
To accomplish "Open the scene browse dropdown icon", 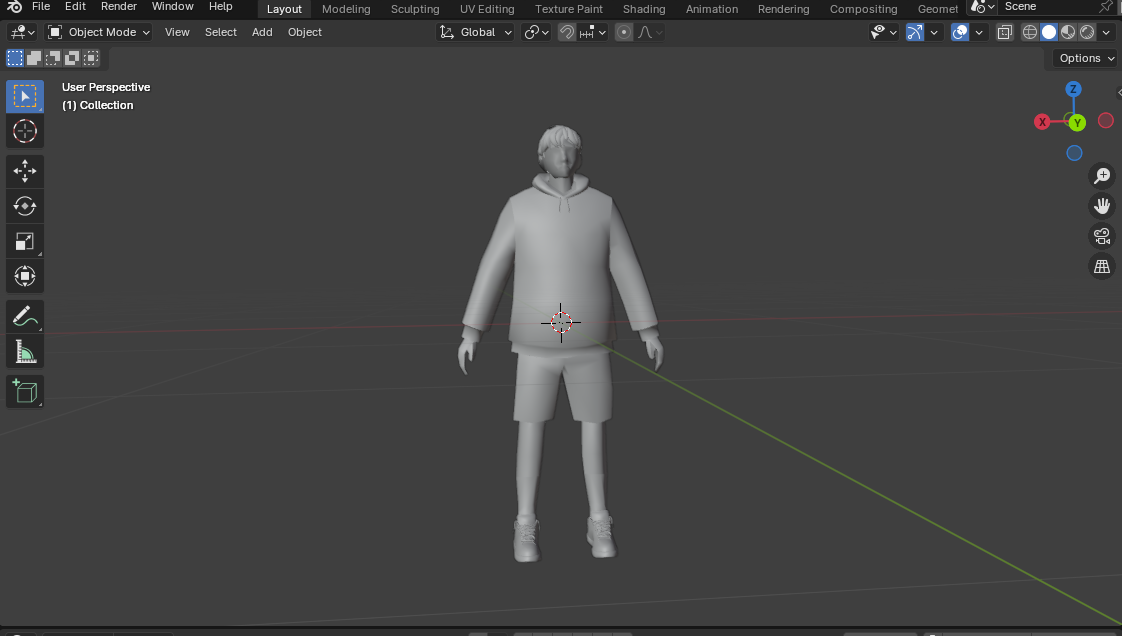I will (x=982, y=6).
